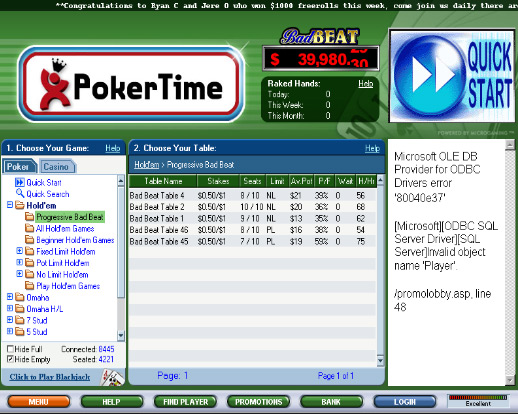Click the connection quality meter
The image size is (518, 414).
click(x=478, y=400)
